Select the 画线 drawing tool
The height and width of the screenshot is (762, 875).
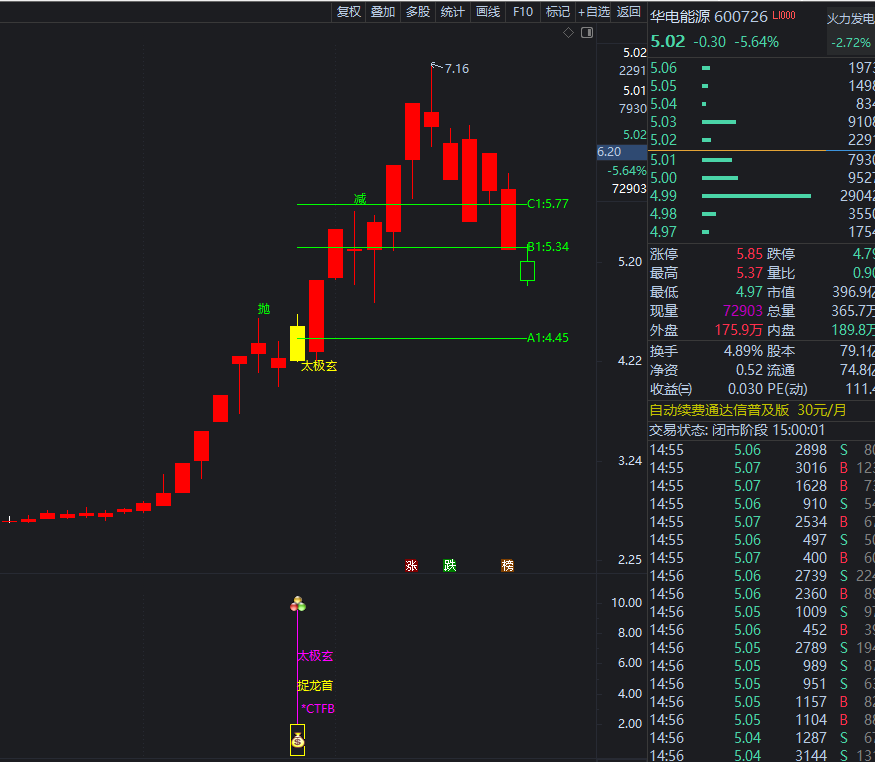488,12
